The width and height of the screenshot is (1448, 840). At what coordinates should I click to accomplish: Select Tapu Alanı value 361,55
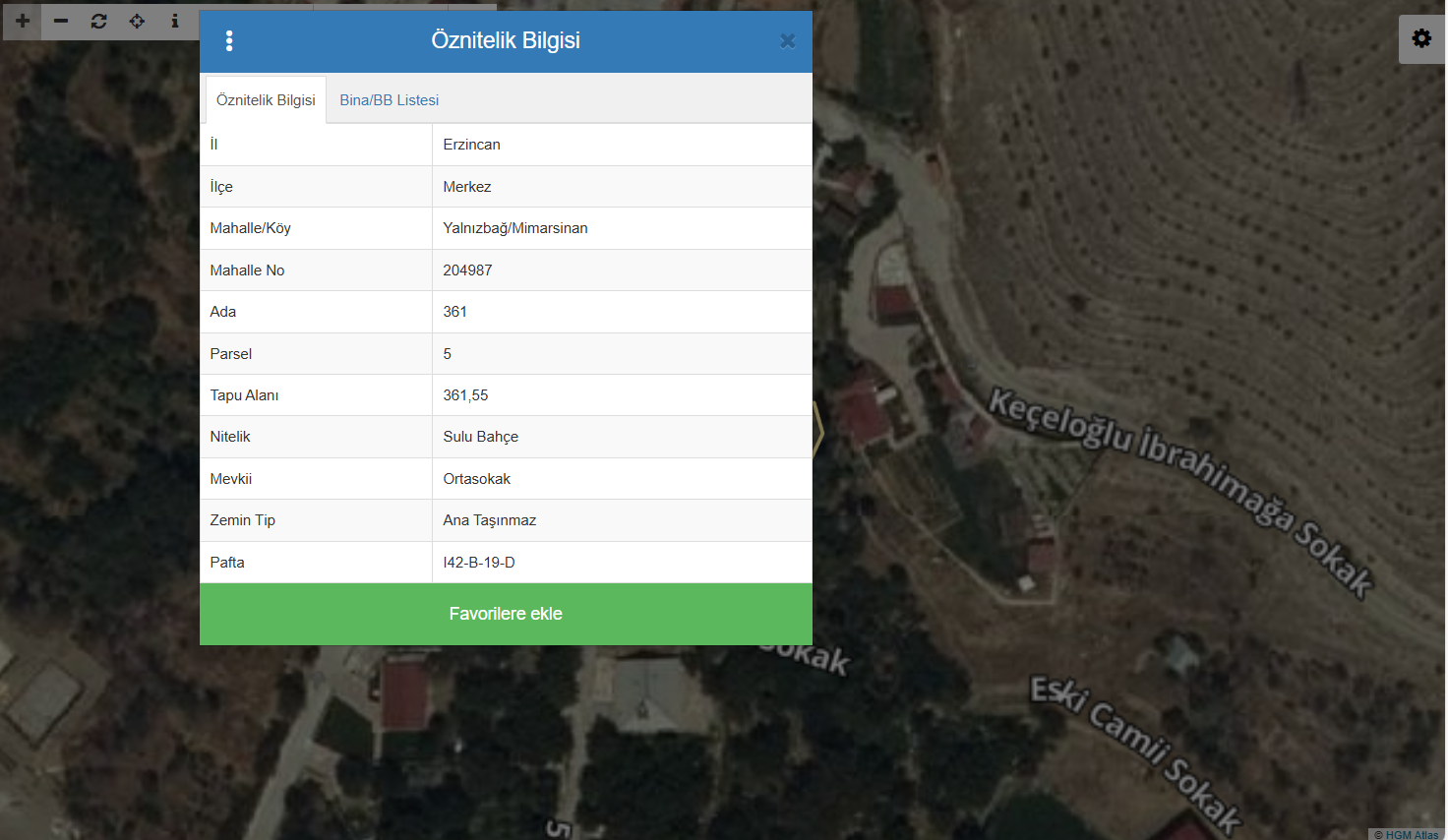466,395
